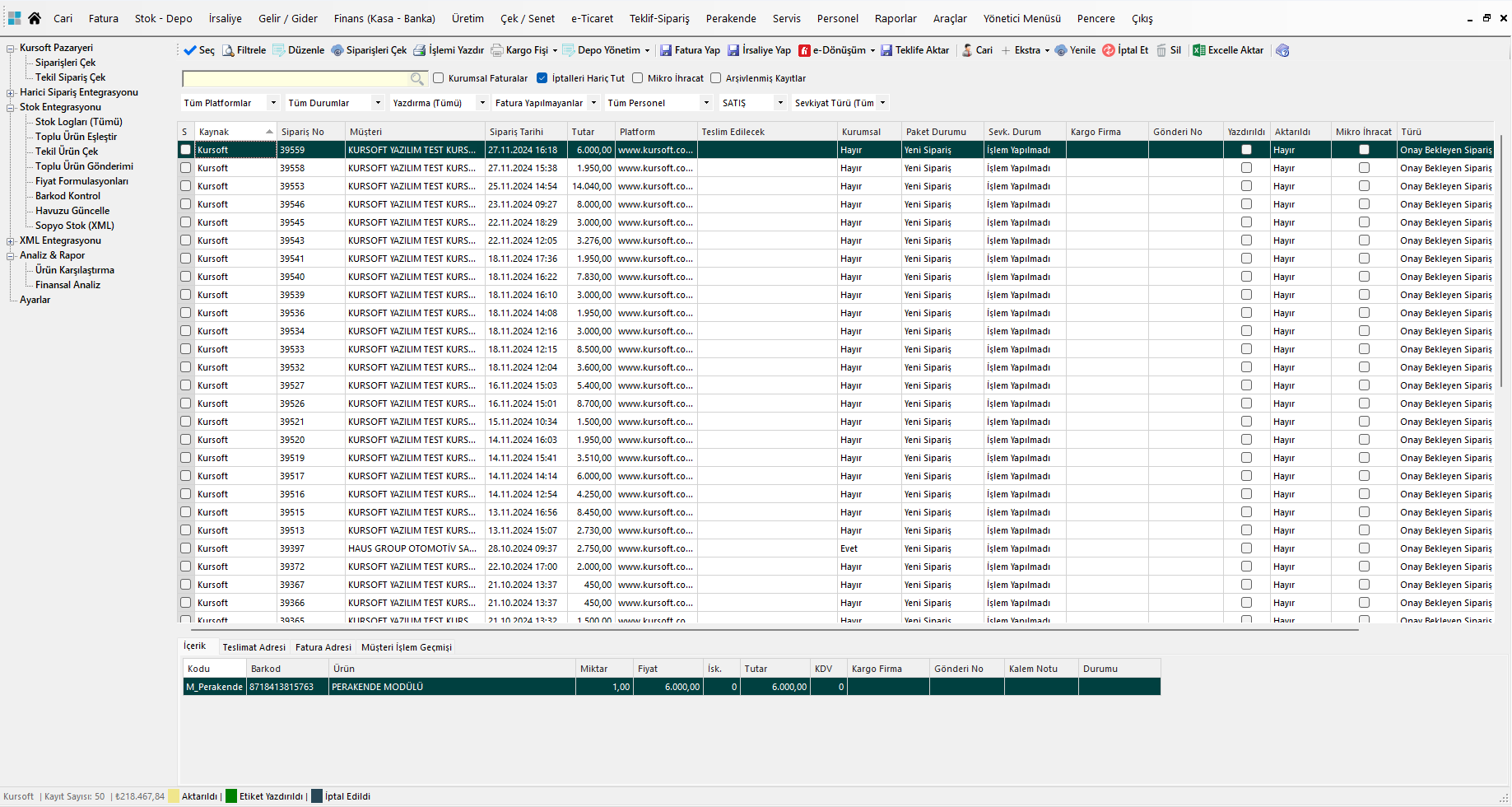Fetch orders with Siparişleri Çek toolbar icon

click(337, 50)
